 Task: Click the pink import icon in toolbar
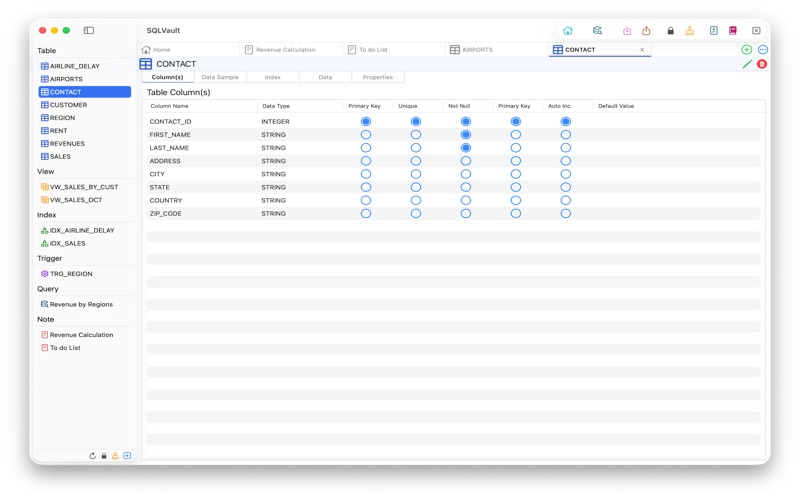tap(627, 31)
